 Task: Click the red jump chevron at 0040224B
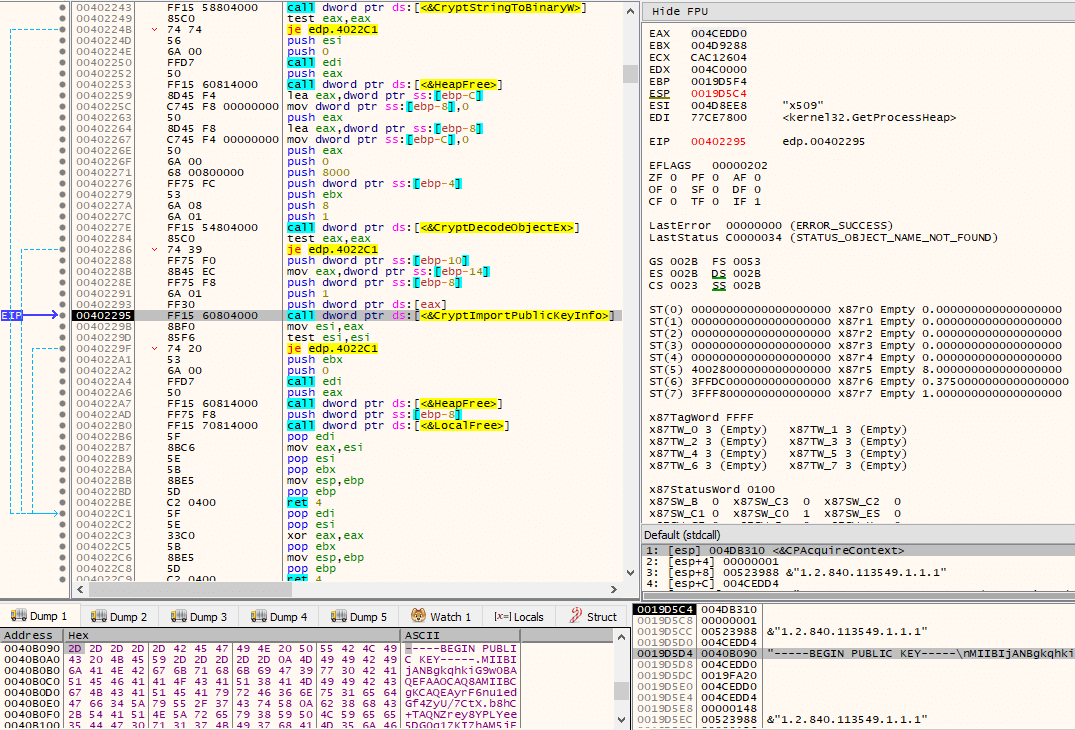point(154,29)
